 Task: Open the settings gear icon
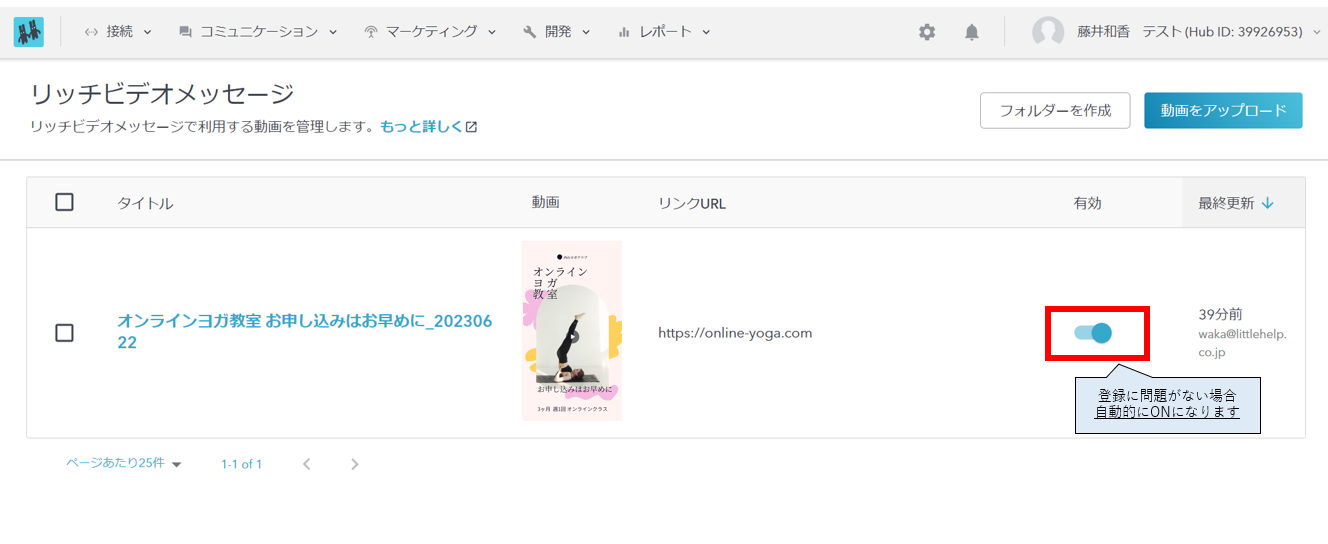coord(927,32)
